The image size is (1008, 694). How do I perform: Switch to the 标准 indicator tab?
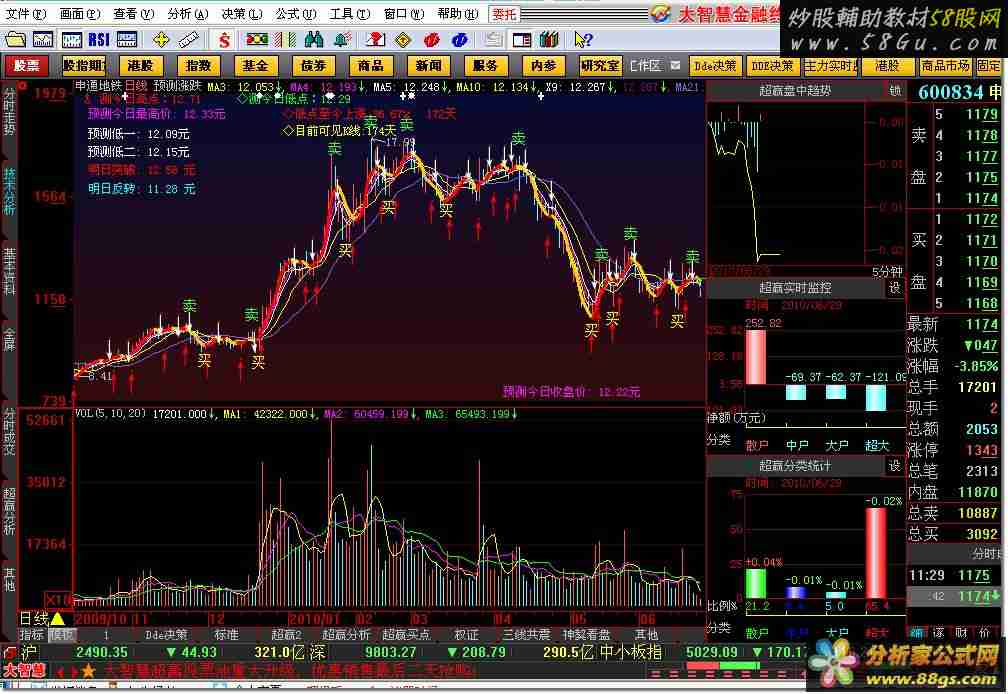(x=226, y=635)
